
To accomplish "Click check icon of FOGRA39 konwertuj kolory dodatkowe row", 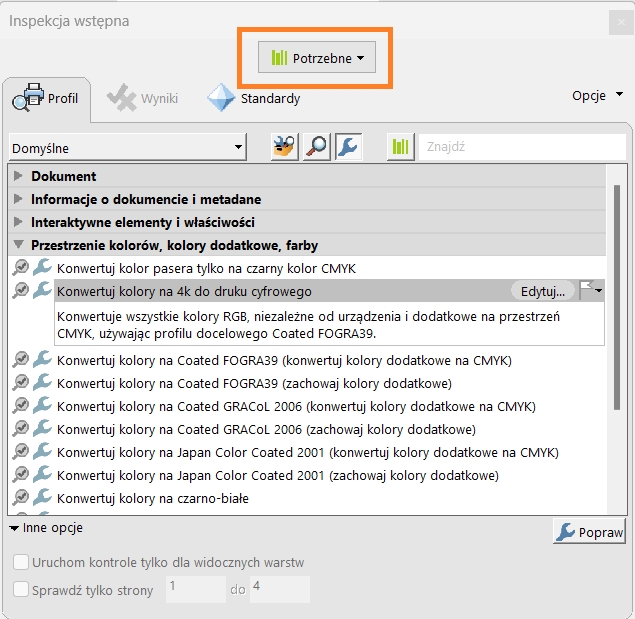I will (x=21, y=359).
